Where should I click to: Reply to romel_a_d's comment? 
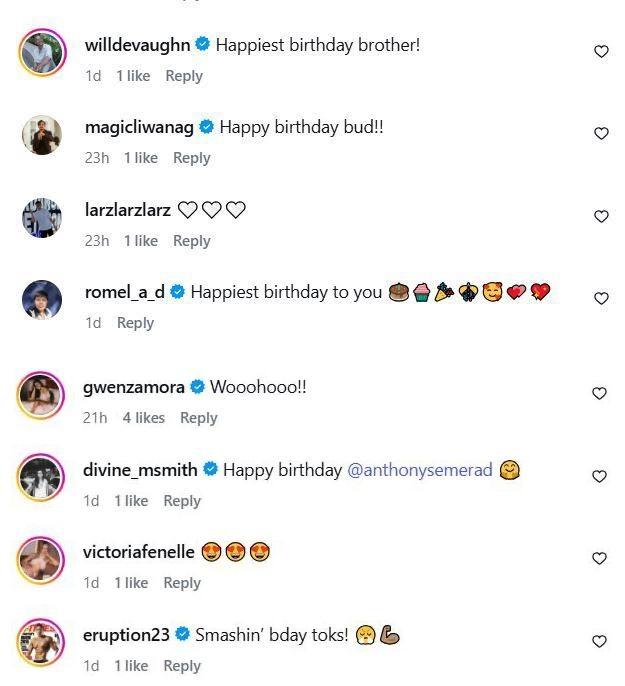point(135,323)
